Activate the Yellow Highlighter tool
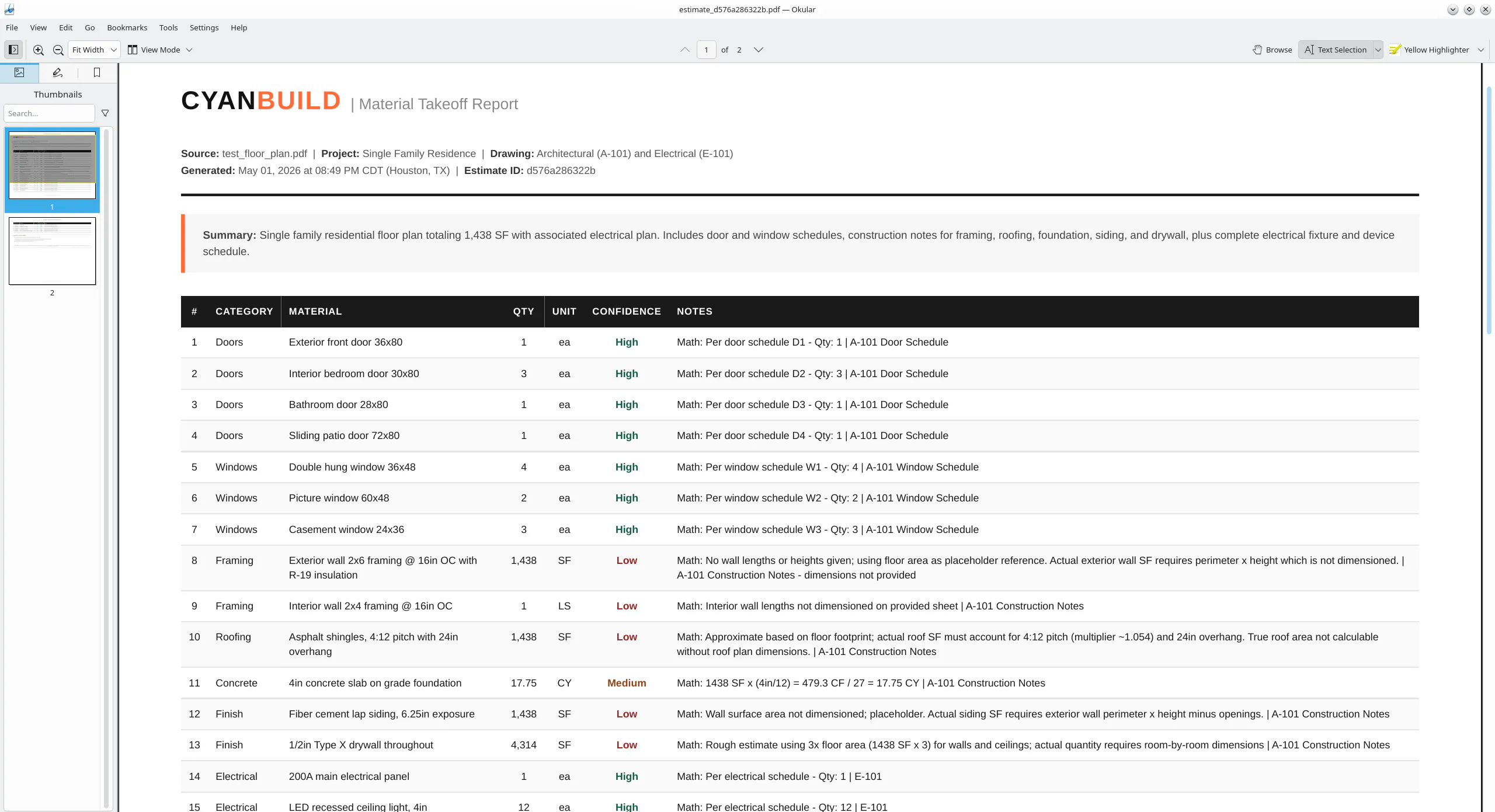The height and width of the screenshot is (812, 1495). tap(1430, 50)
